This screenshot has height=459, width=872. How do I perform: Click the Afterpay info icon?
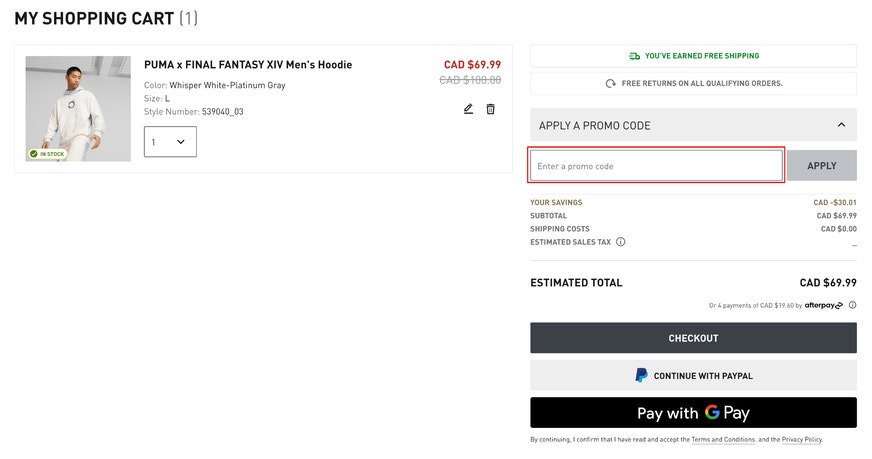[853, 305]
